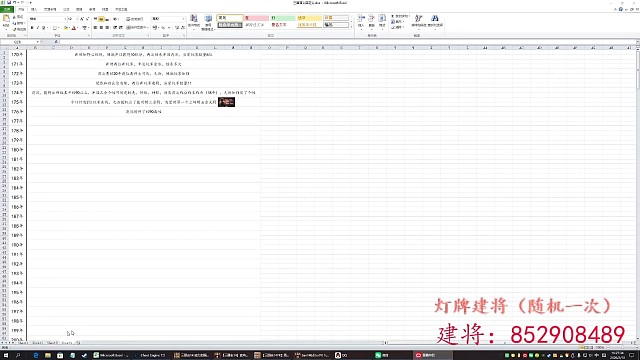
Task: Open the font group dialog launcher
Action: [x=89, y=36]
